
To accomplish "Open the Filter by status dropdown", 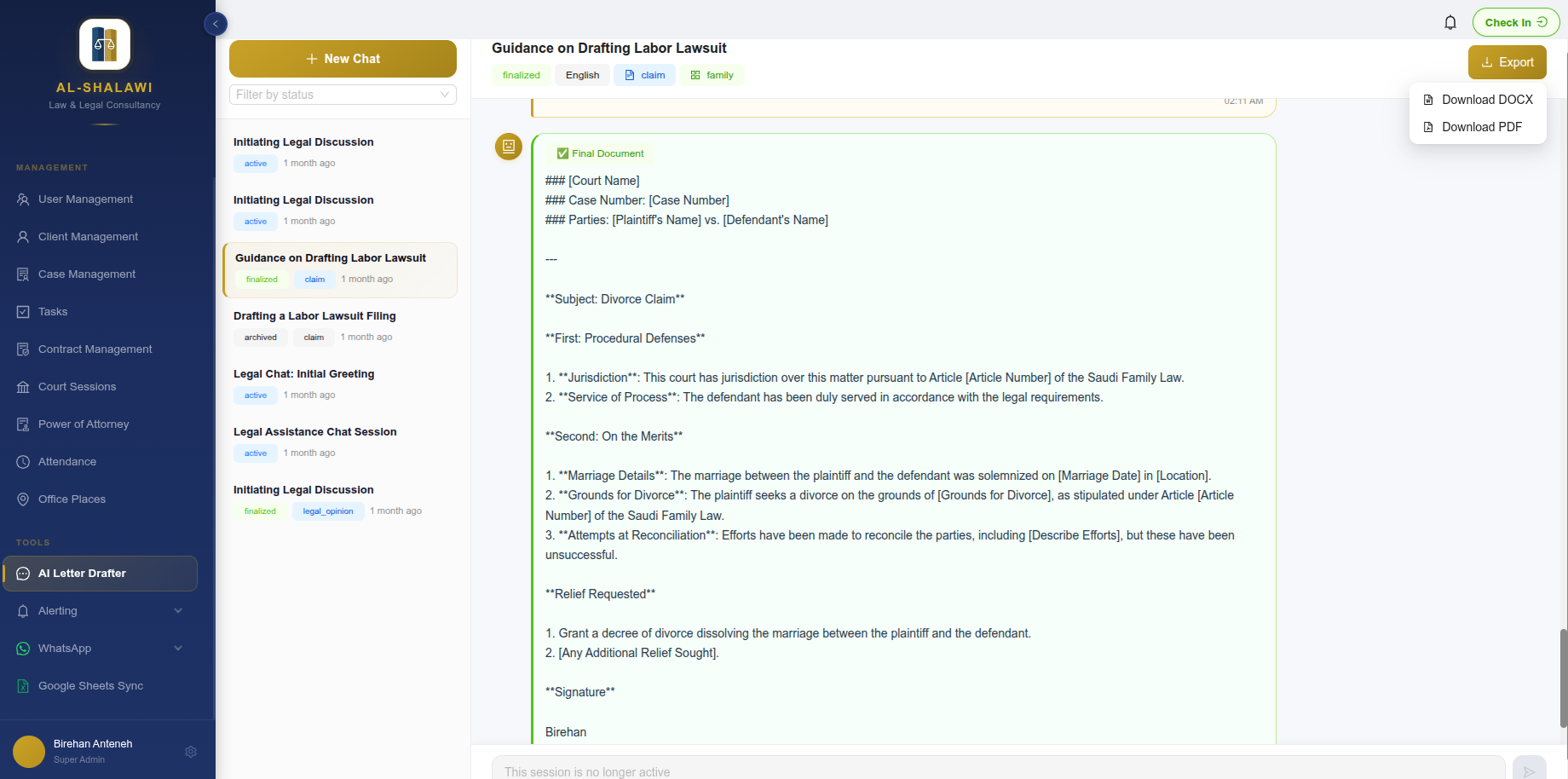I will (x=343, y=95).
